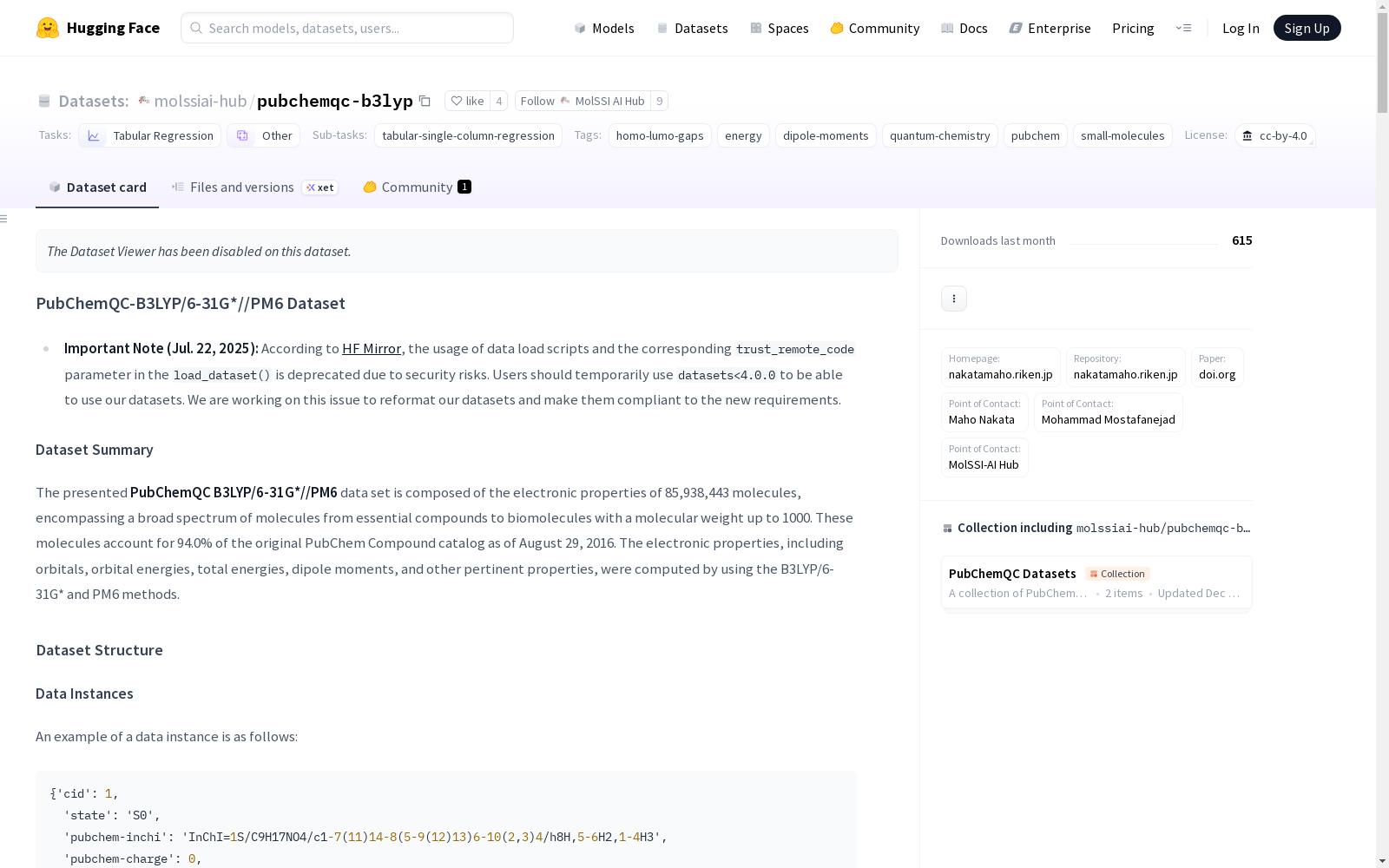This screenshot has width=1389, height=868.
Task: Open the three-dot options menu in sidebar
Action: click(x=954, y=299)
